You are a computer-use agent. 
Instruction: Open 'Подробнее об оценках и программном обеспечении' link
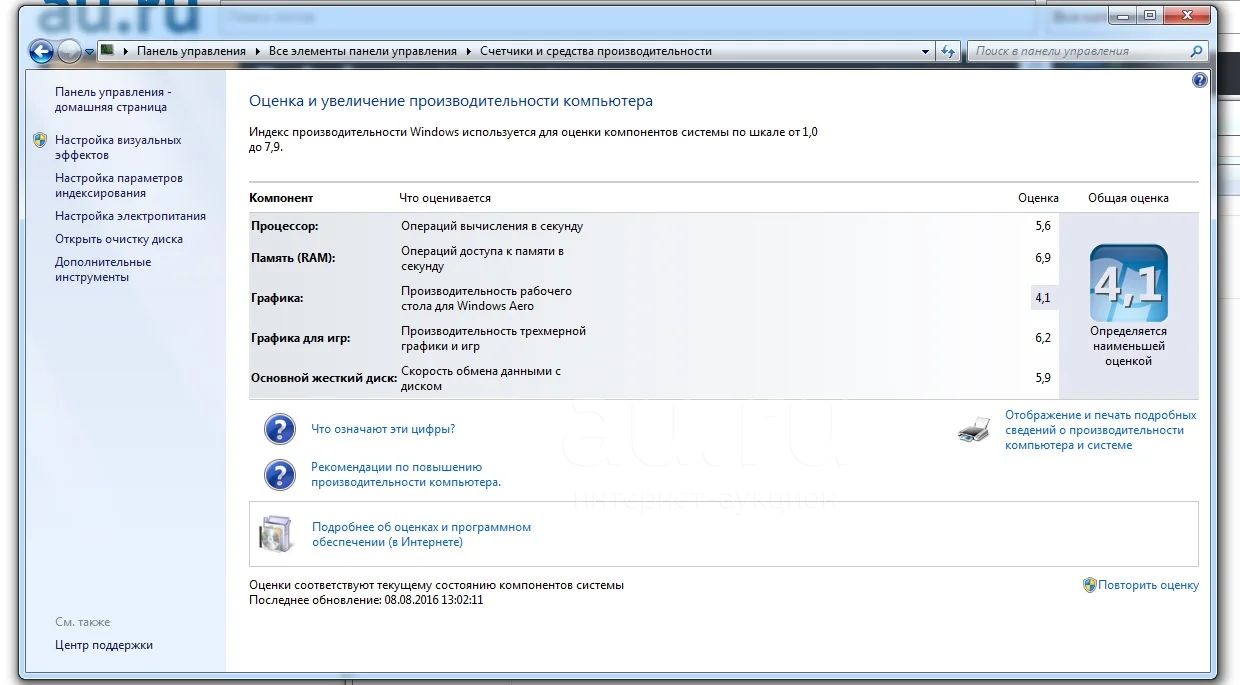coord(421,534)
